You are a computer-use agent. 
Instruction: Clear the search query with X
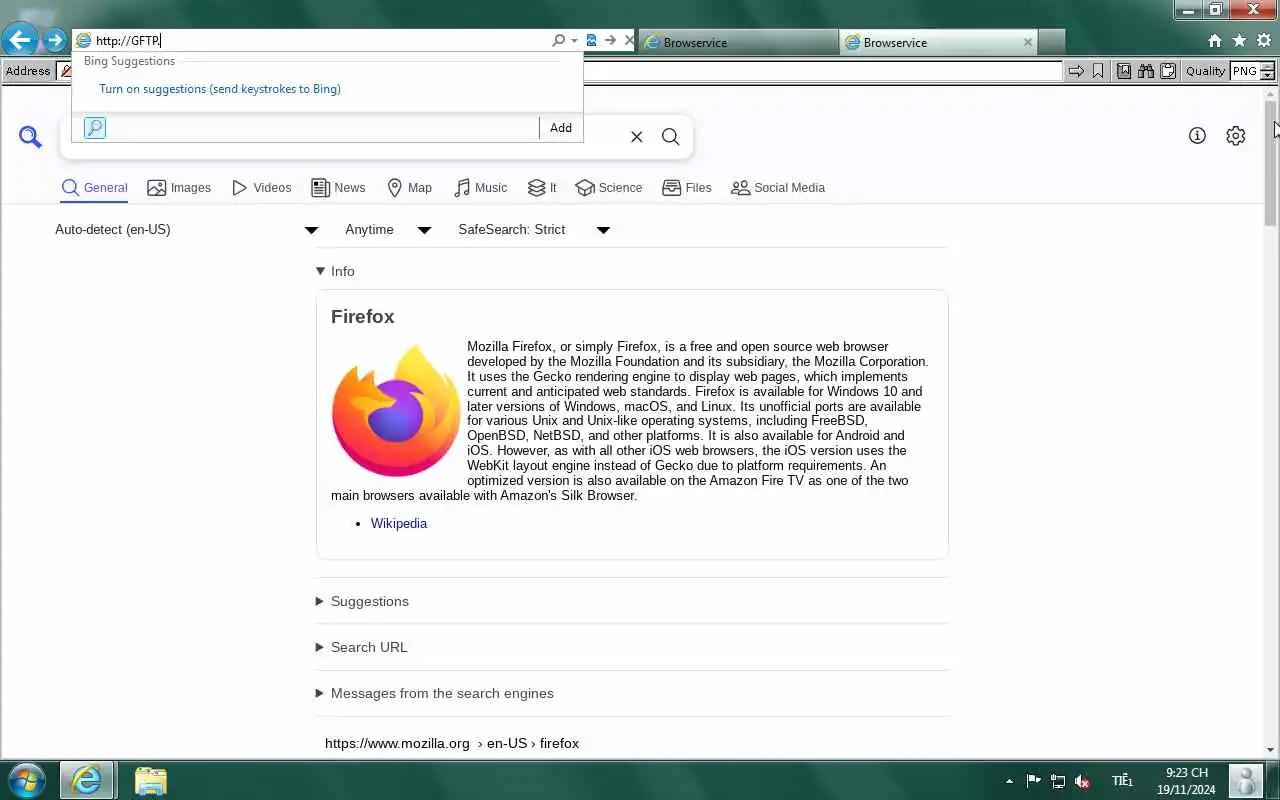[636, 137]
